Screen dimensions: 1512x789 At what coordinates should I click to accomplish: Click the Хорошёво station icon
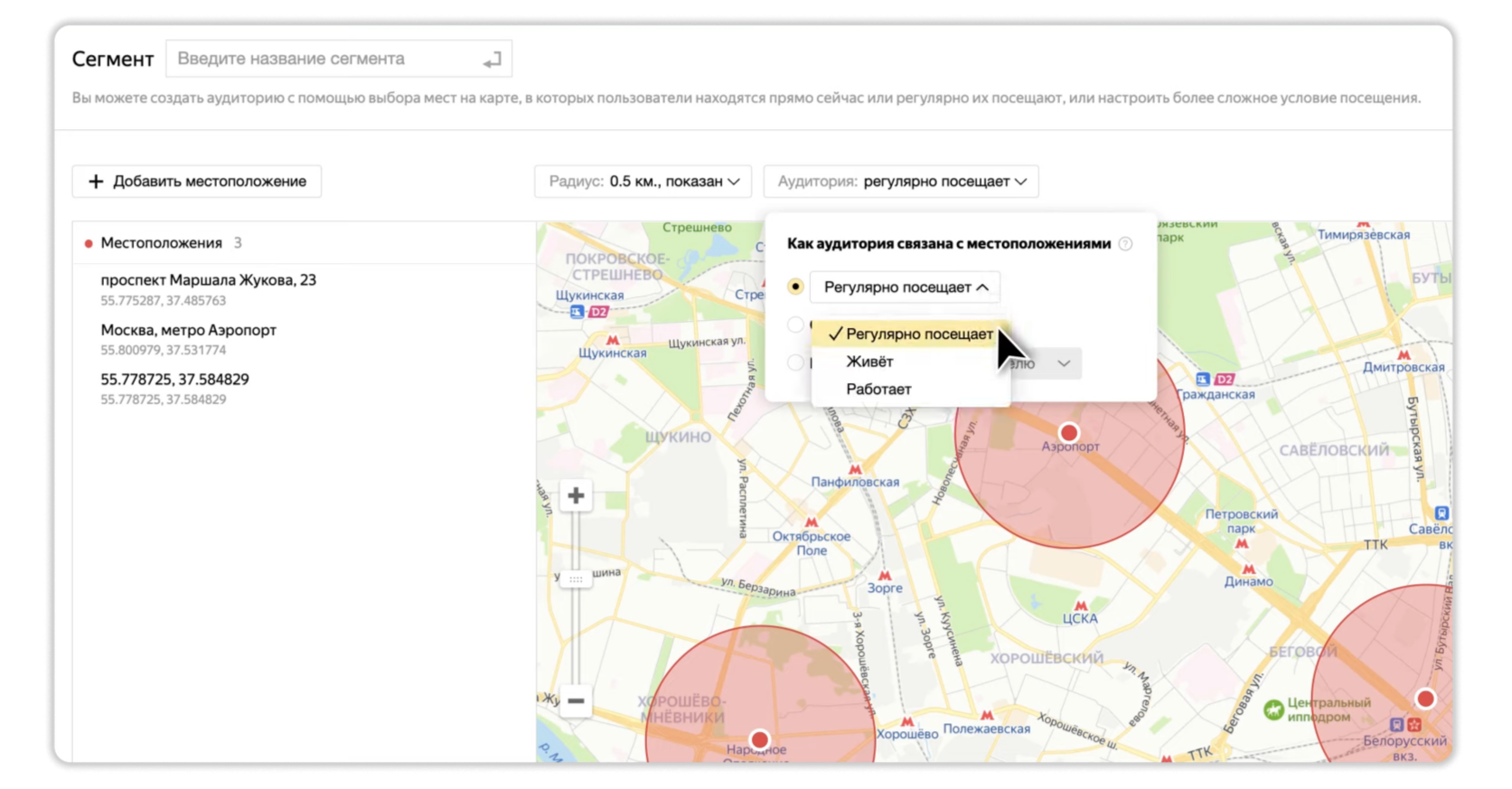tap(907, 720)
